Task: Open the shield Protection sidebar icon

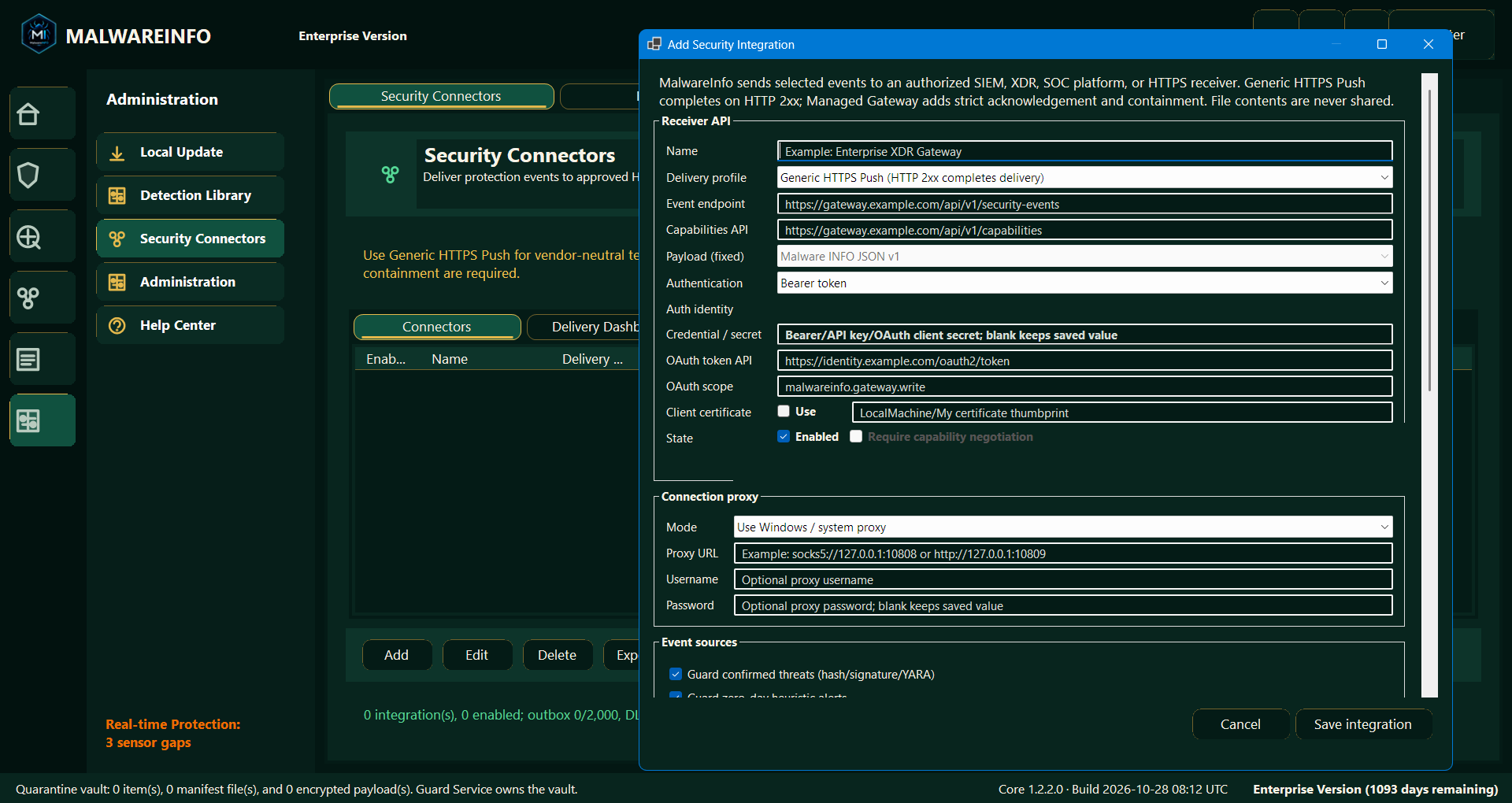Action: point(28,176)
